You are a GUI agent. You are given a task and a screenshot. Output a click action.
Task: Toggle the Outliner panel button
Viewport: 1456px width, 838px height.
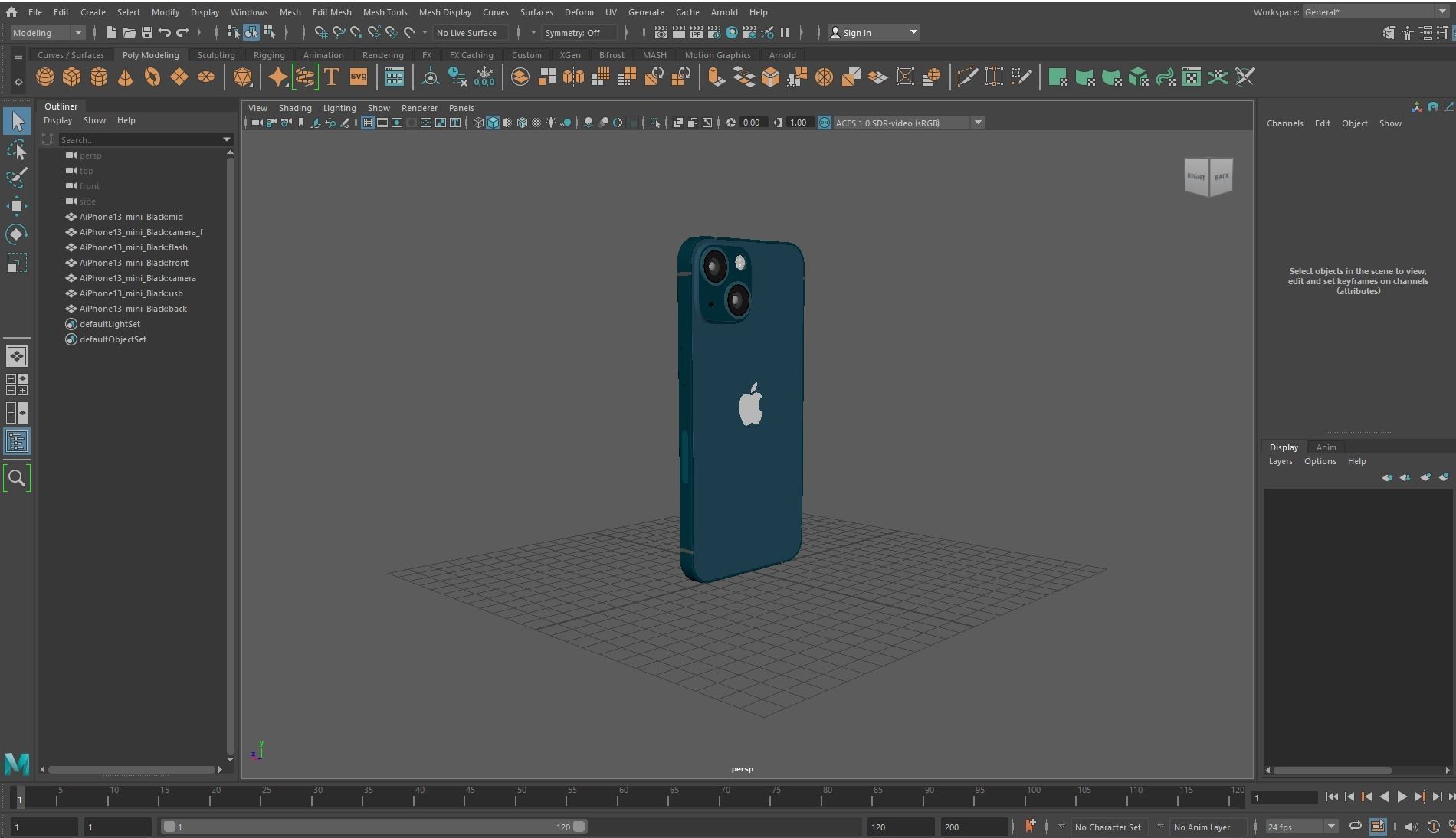pyautogui.click(x=17, y=441)
